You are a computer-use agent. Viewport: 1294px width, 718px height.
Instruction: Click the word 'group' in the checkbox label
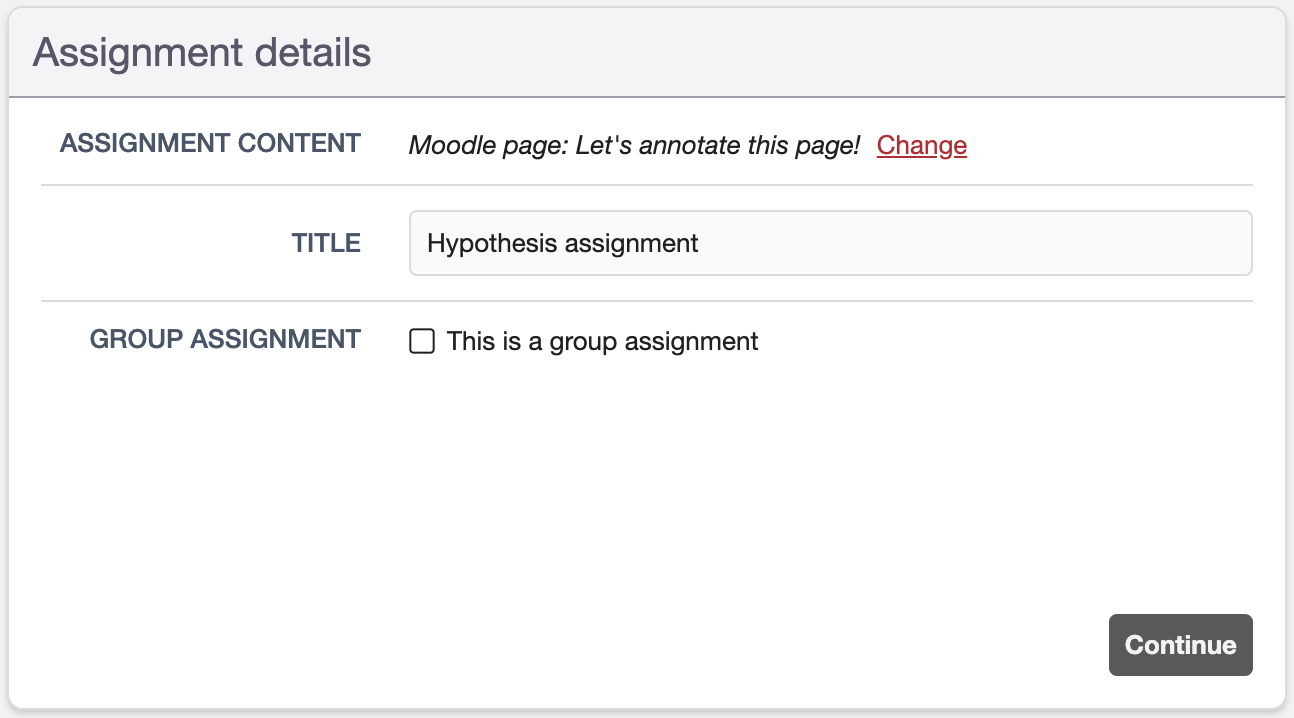coord(584,342)
